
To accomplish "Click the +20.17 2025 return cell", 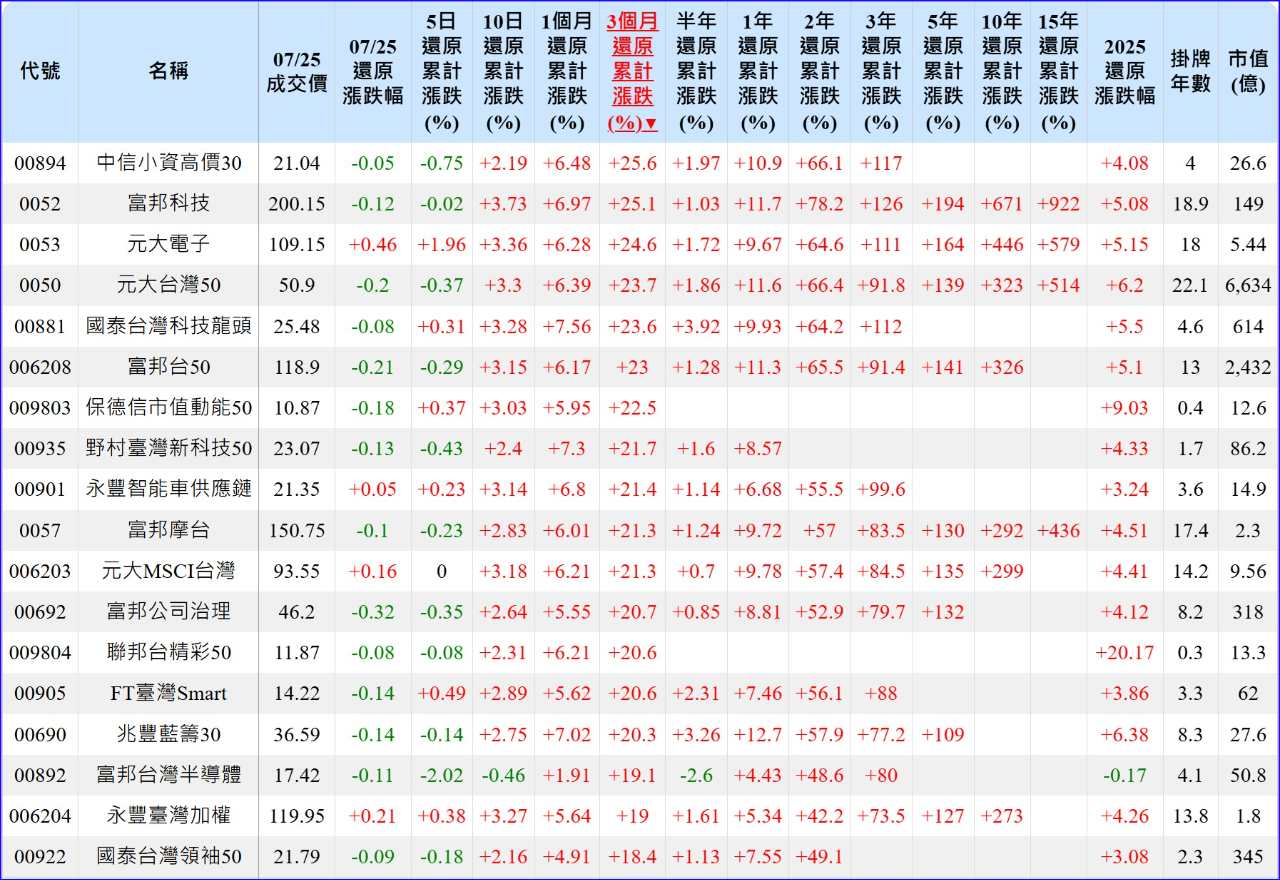I will 1125,653.
